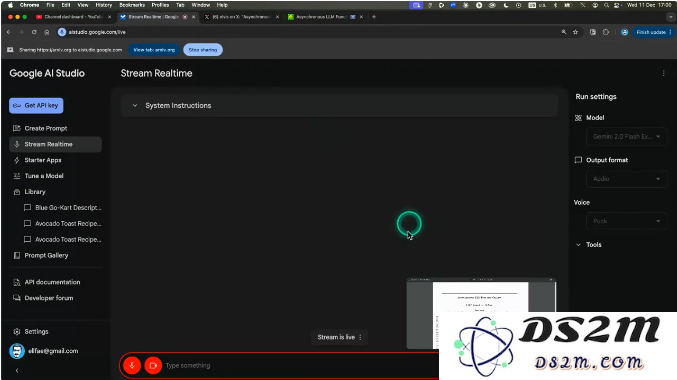Open Create Prompt in the sidebar

point(55,128)
